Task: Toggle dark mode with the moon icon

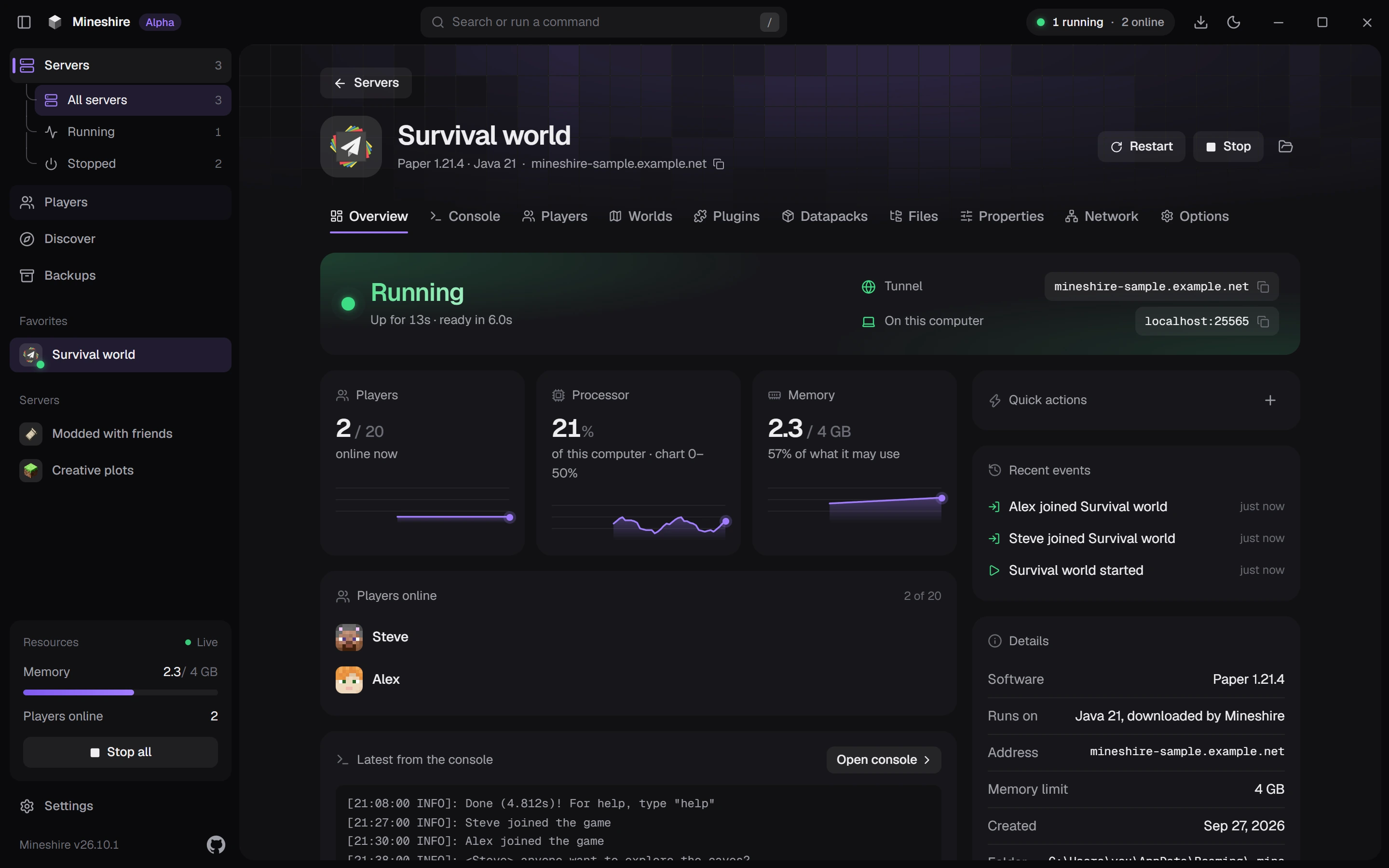Action: 1233,22
